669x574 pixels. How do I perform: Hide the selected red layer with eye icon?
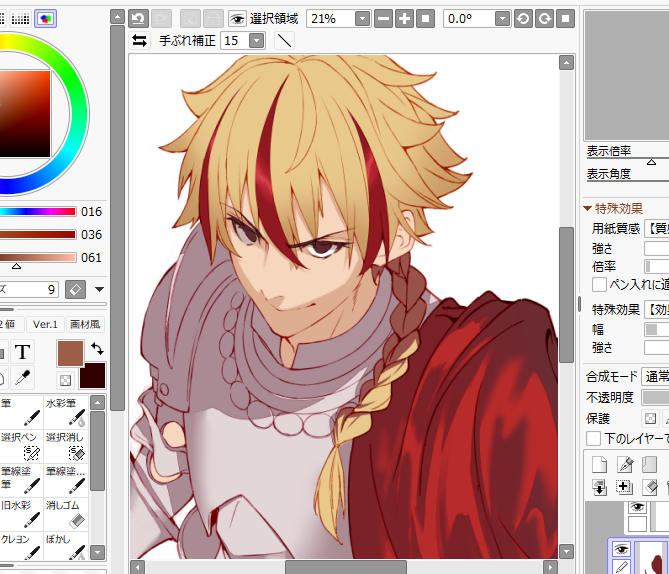click(x=621, y=549)
